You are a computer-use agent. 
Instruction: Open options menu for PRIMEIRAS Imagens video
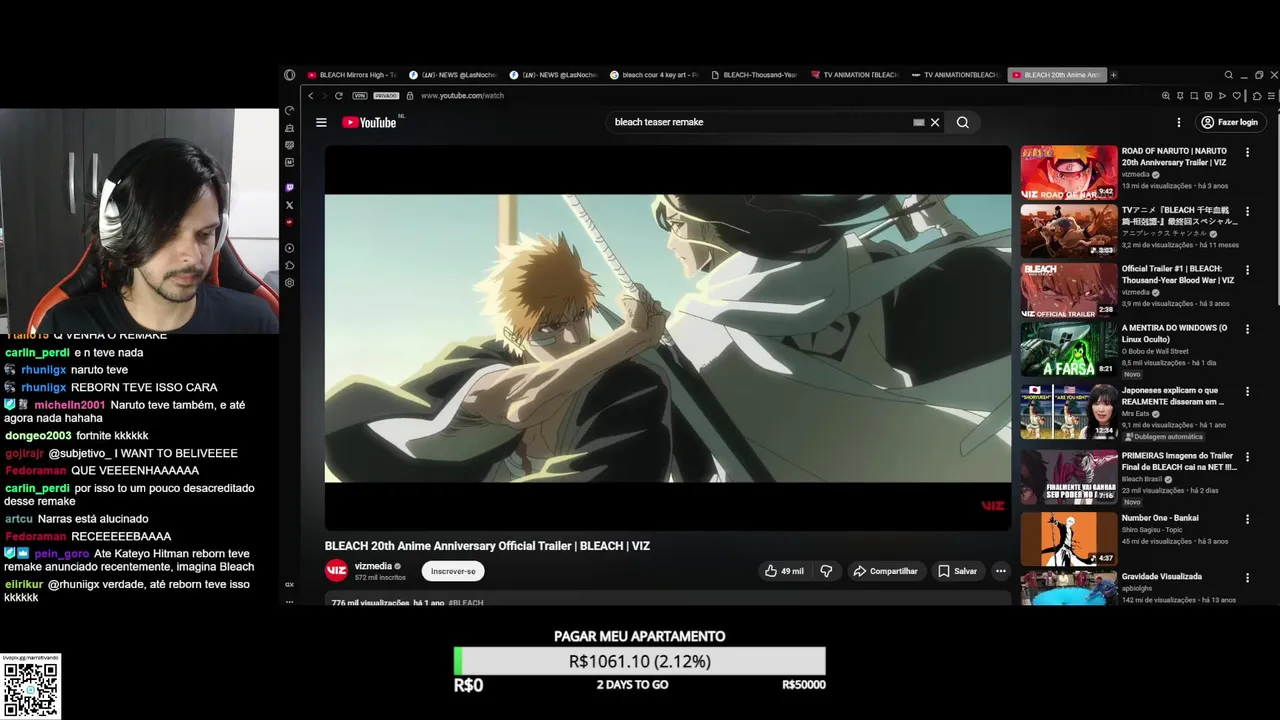(x=1247, y=457)
